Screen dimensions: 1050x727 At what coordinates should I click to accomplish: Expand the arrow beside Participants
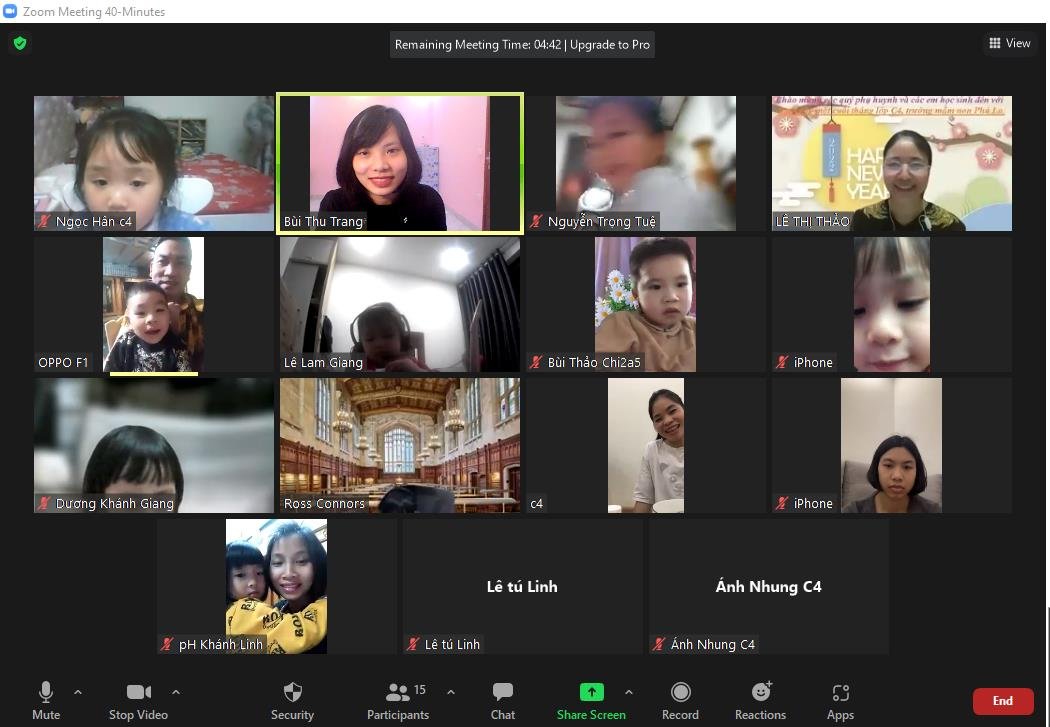click(451, 692)
